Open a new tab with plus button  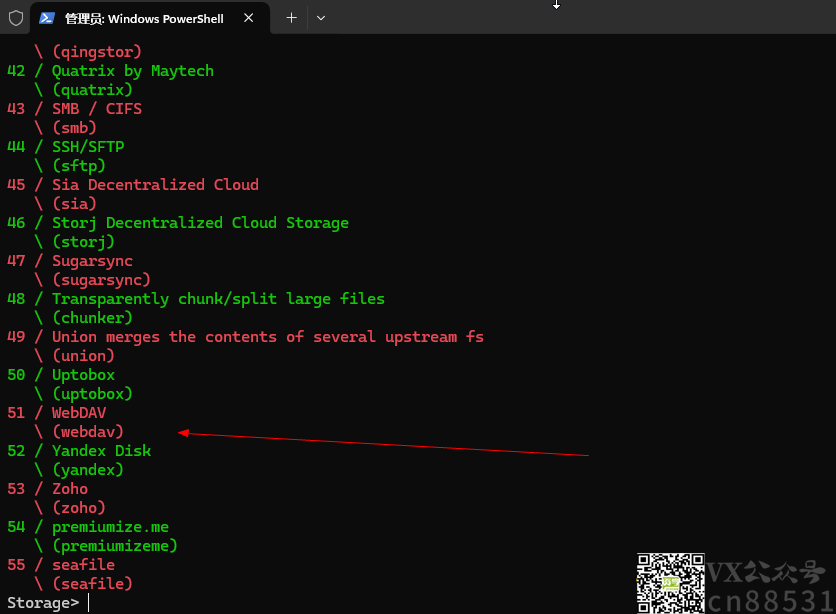(291, 18)
